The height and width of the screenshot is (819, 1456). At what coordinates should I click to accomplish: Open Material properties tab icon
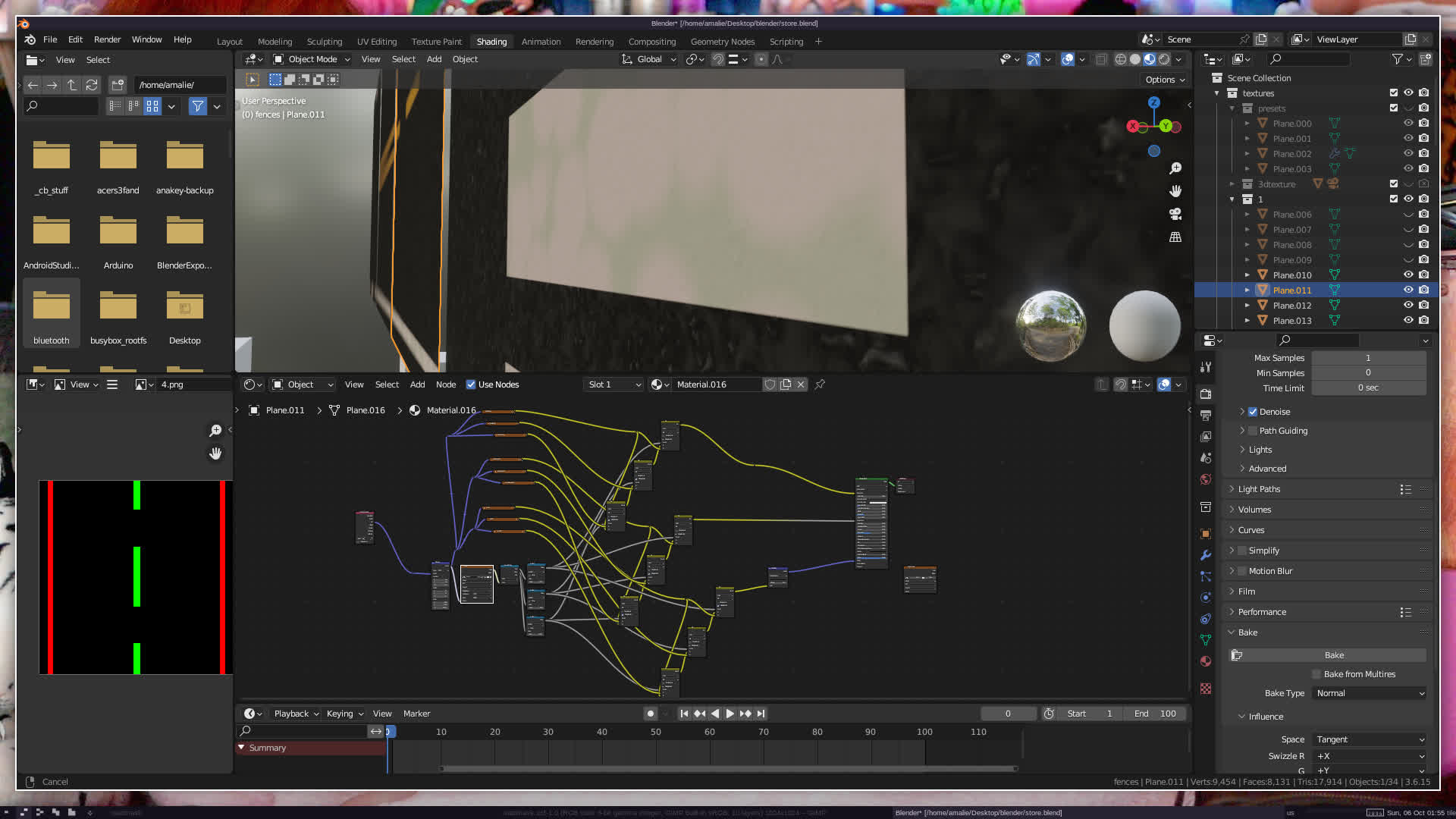tap(1206, 661)
